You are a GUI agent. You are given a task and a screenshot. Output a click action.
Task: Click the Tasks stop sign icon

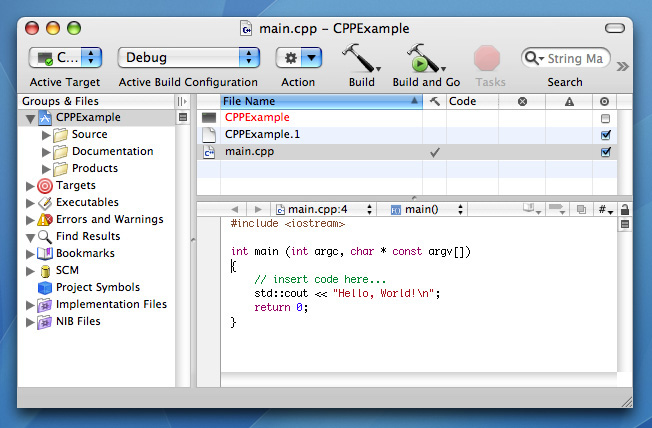point(487,57)
